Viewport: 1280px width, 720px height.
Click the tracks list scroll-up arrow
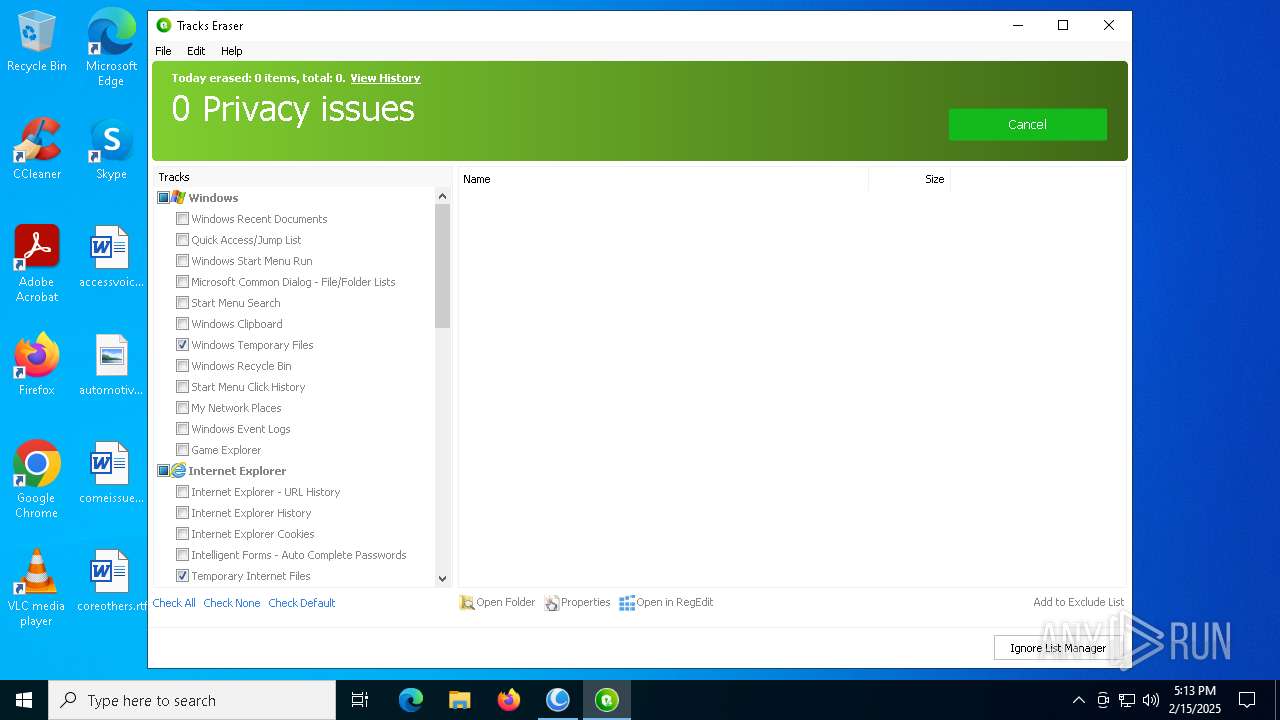(x=442, y=196)
